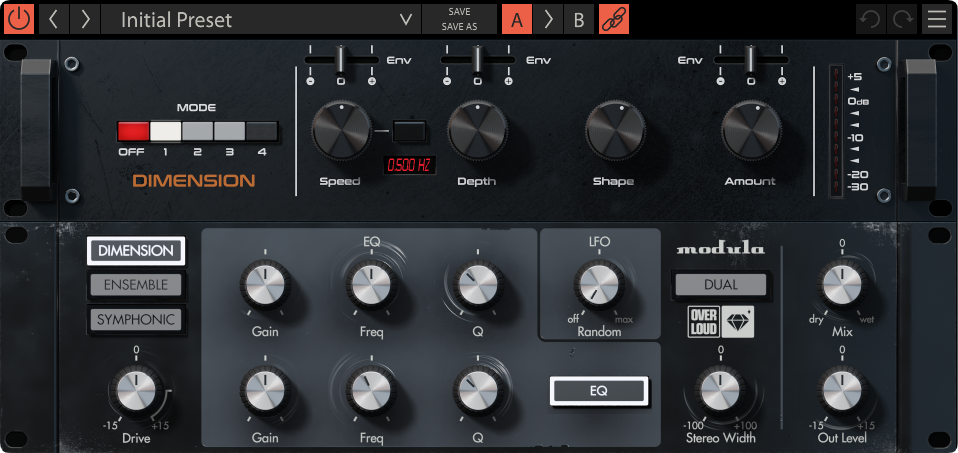Click SAVE preset button
Image resolution: width=958 pixels, height=453 pixels.
[459, 12]
